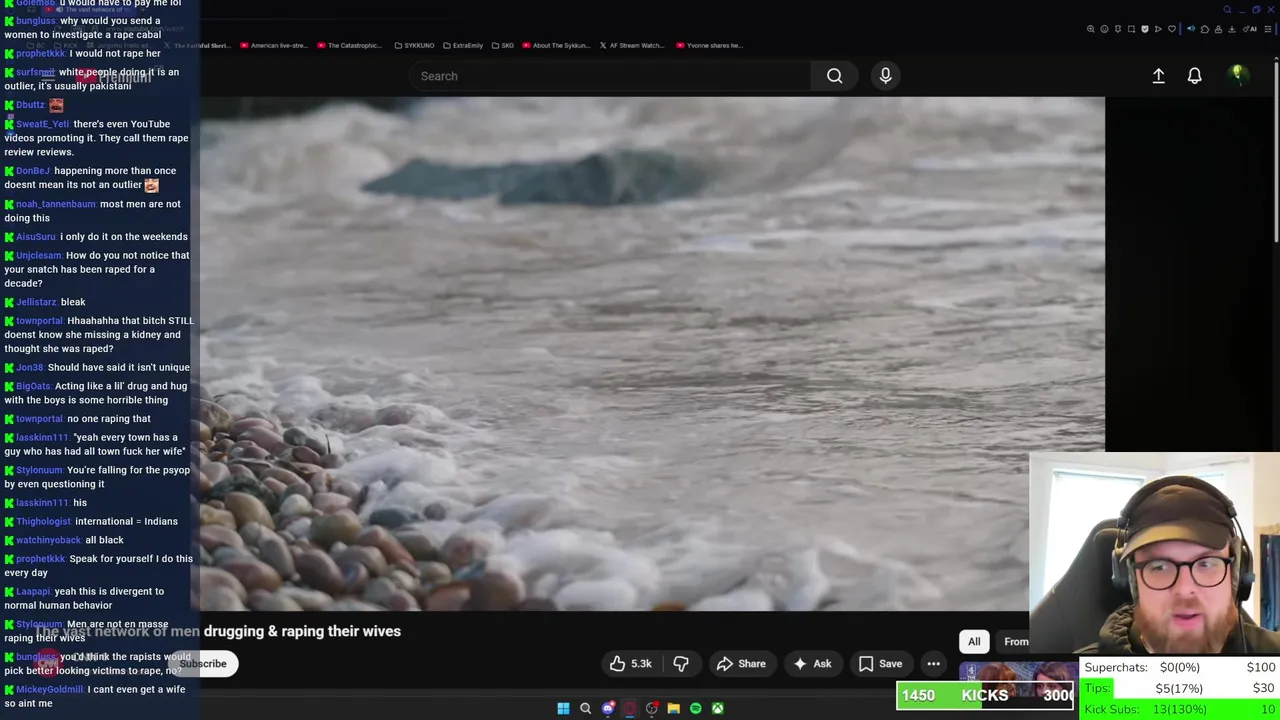Open American live-stre... bookmark
This screenshot has height=720, width=1280.
coord(272,45)
